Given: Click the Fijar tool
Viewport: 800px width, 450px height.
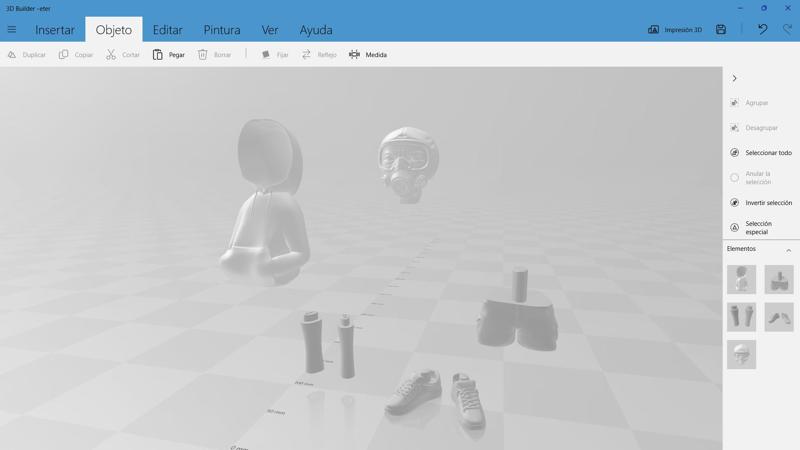Looking at the screenshot, I should tap(274, 55).
